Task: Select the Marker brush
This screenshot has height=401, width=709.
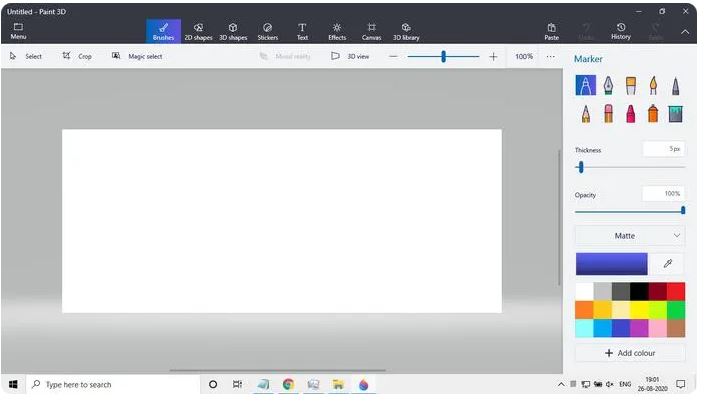Action: click(586, 85)
